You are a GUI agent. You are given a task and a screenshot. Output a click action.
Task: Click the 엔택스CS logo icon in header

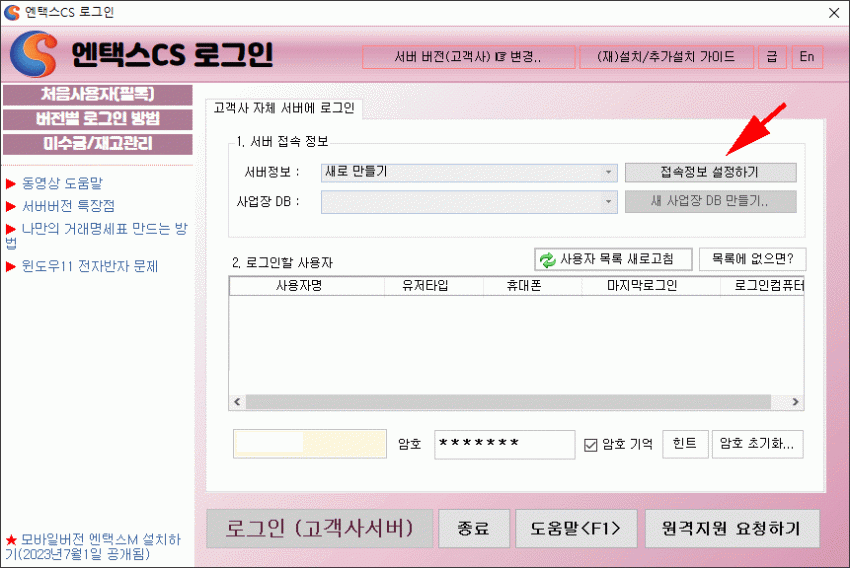(34, 54)
